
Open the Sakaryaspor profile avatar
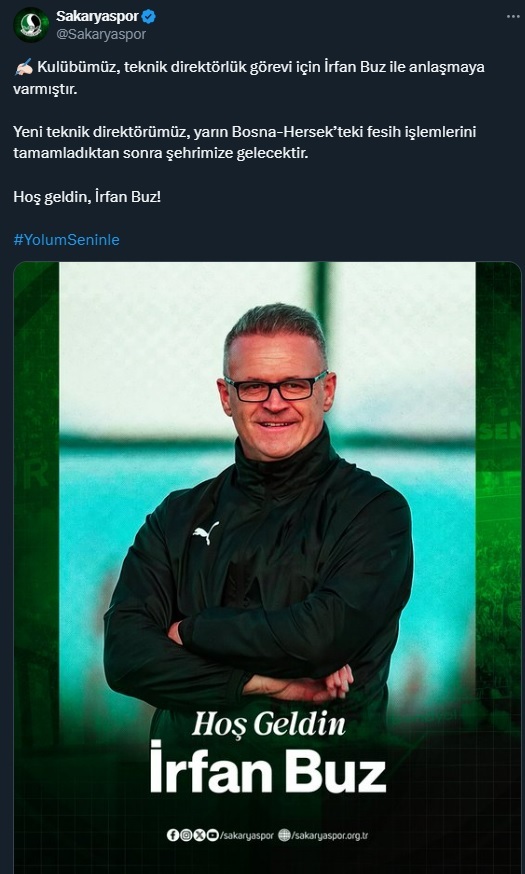[31, 25]
